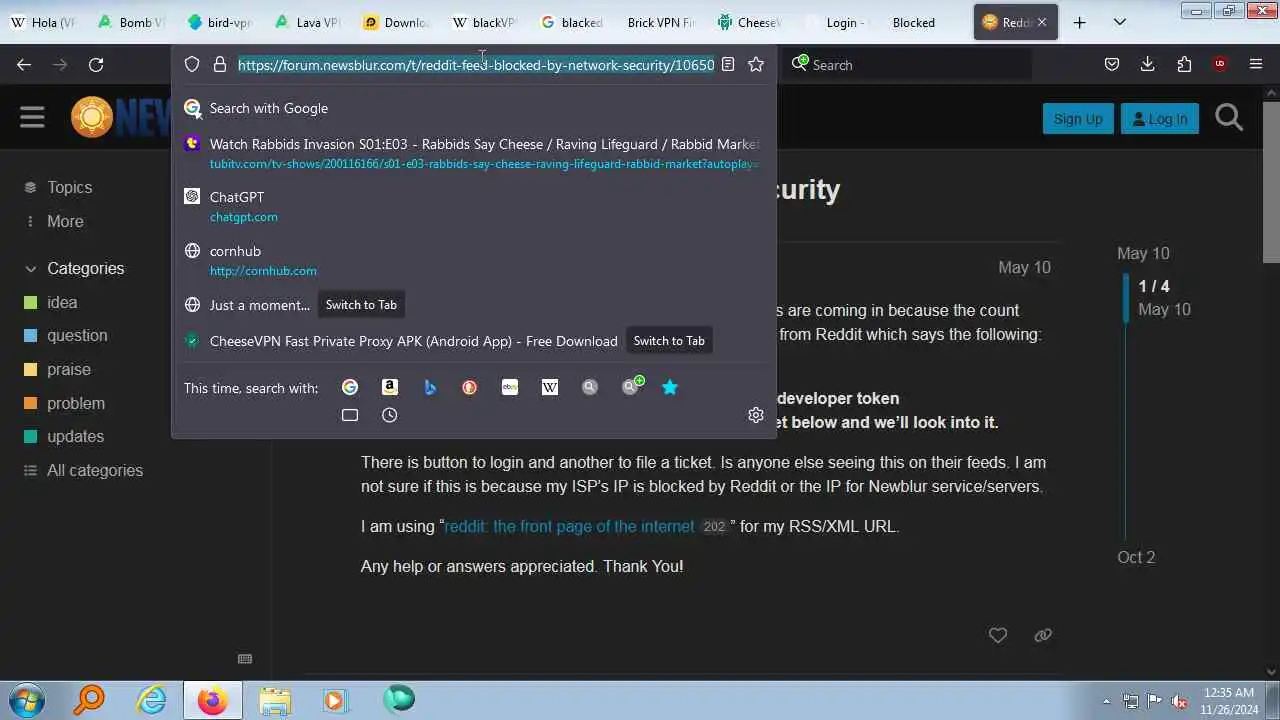Open Internet Explorer from taskbar

pyautogui.click(x=151, y=700)
